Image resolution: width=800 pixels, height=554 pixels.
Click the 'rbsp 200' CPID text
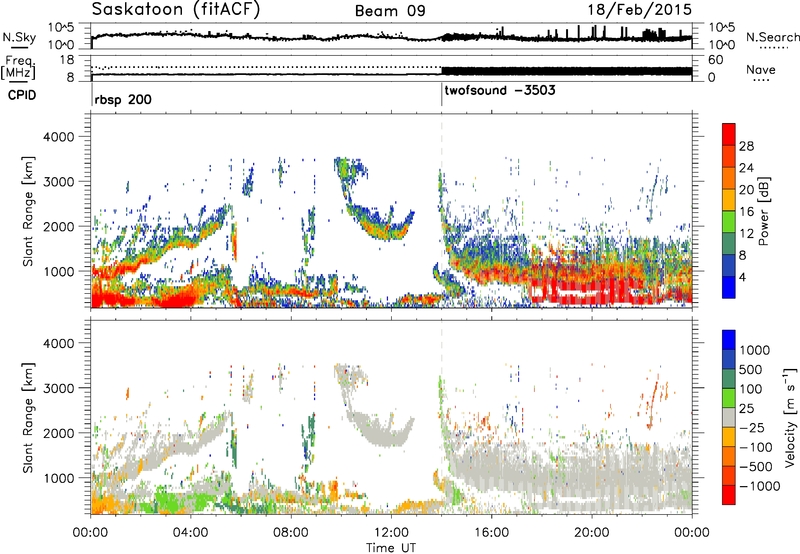coord(123,99)
